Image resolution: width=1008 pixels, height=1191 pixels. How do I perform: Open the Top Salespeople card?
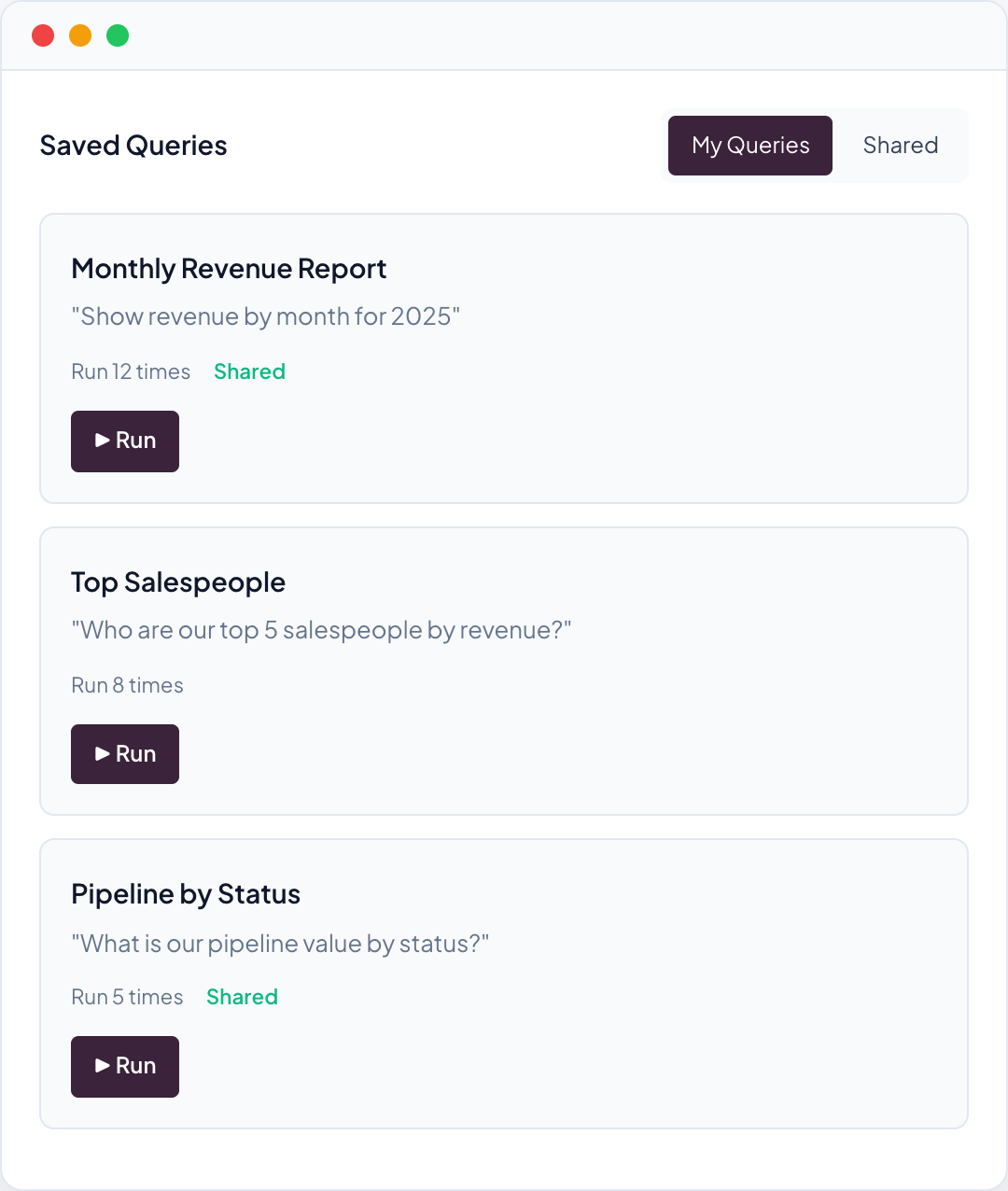click(504, 581)
